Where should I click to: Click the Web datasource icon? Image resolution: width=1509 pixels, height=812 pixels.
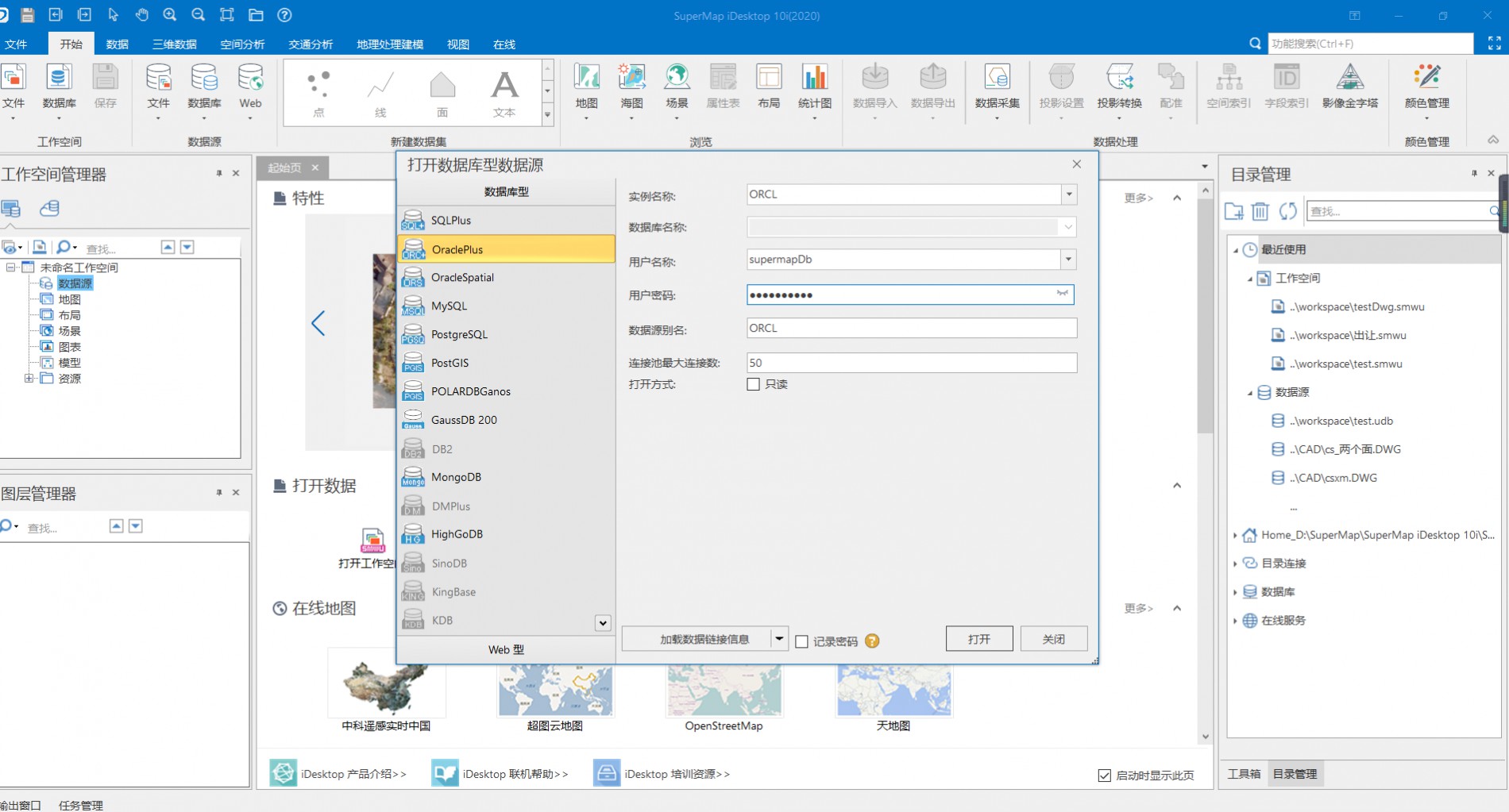pyautogui.click(x=250, y=78)
